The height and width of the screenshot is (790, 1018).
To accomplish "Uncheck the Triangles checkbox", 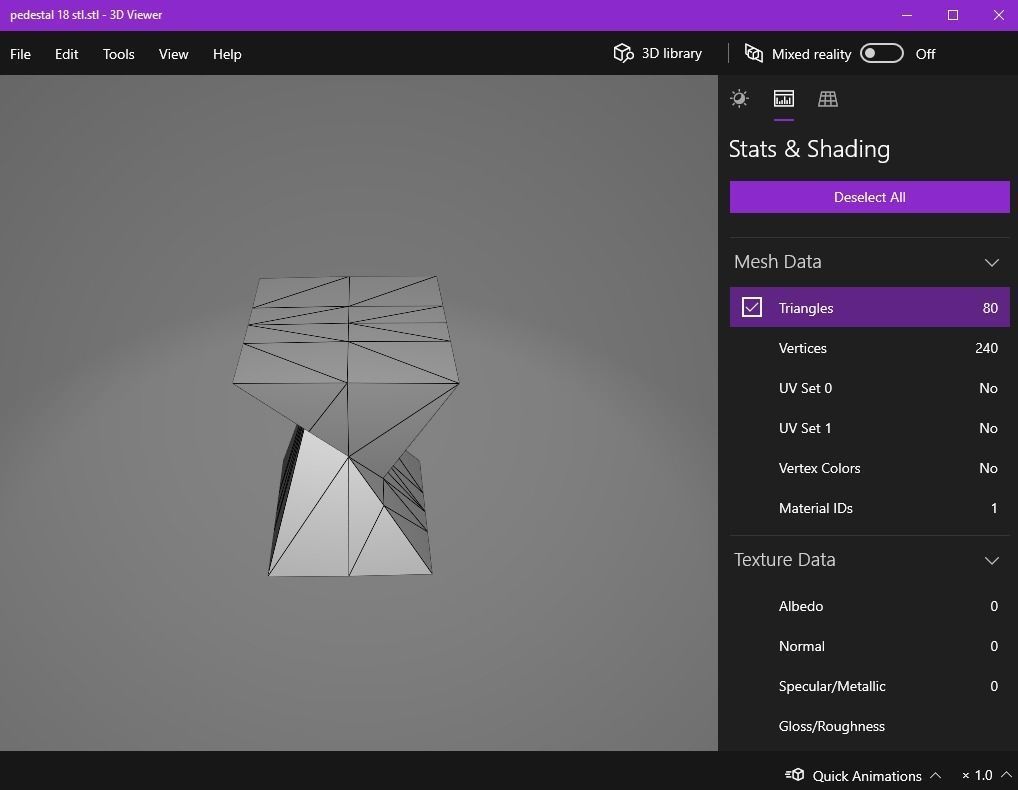I will [x=752, y=307].
